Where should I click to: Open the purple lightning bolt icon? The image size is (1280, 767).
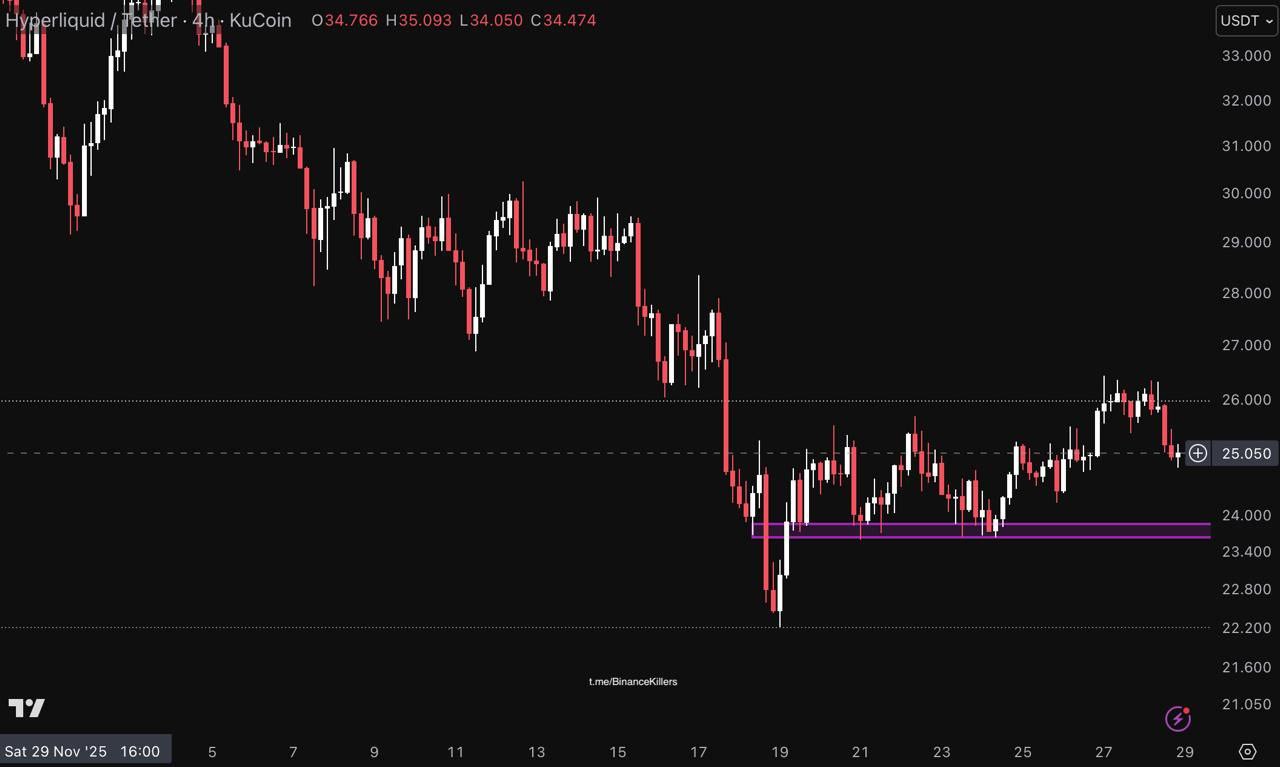coord(1178,718)
